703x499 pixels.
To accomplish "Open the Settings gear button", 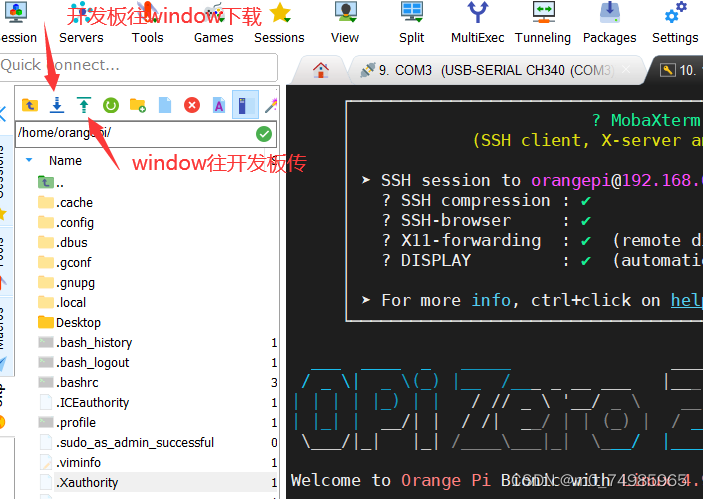I will (675, 23).
